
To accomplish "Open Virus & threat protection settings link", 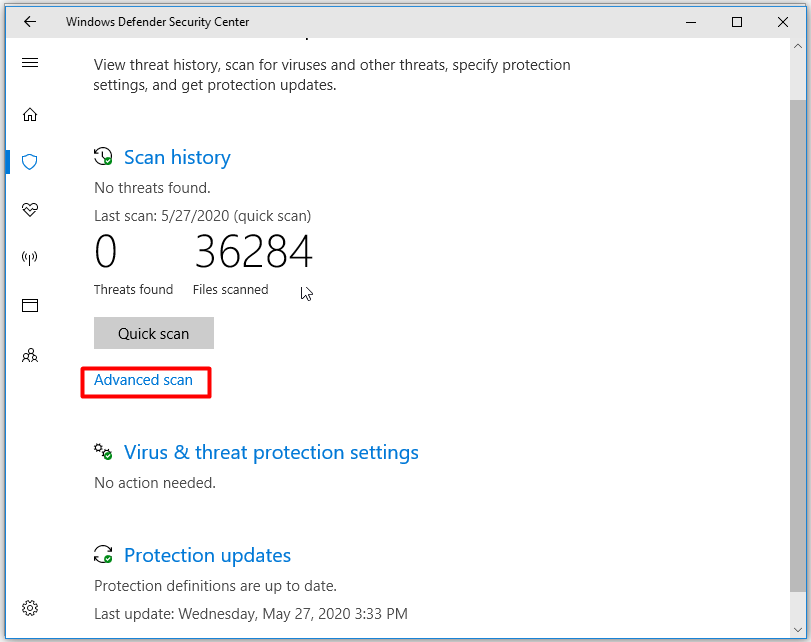I will click(x=271, y=453).
